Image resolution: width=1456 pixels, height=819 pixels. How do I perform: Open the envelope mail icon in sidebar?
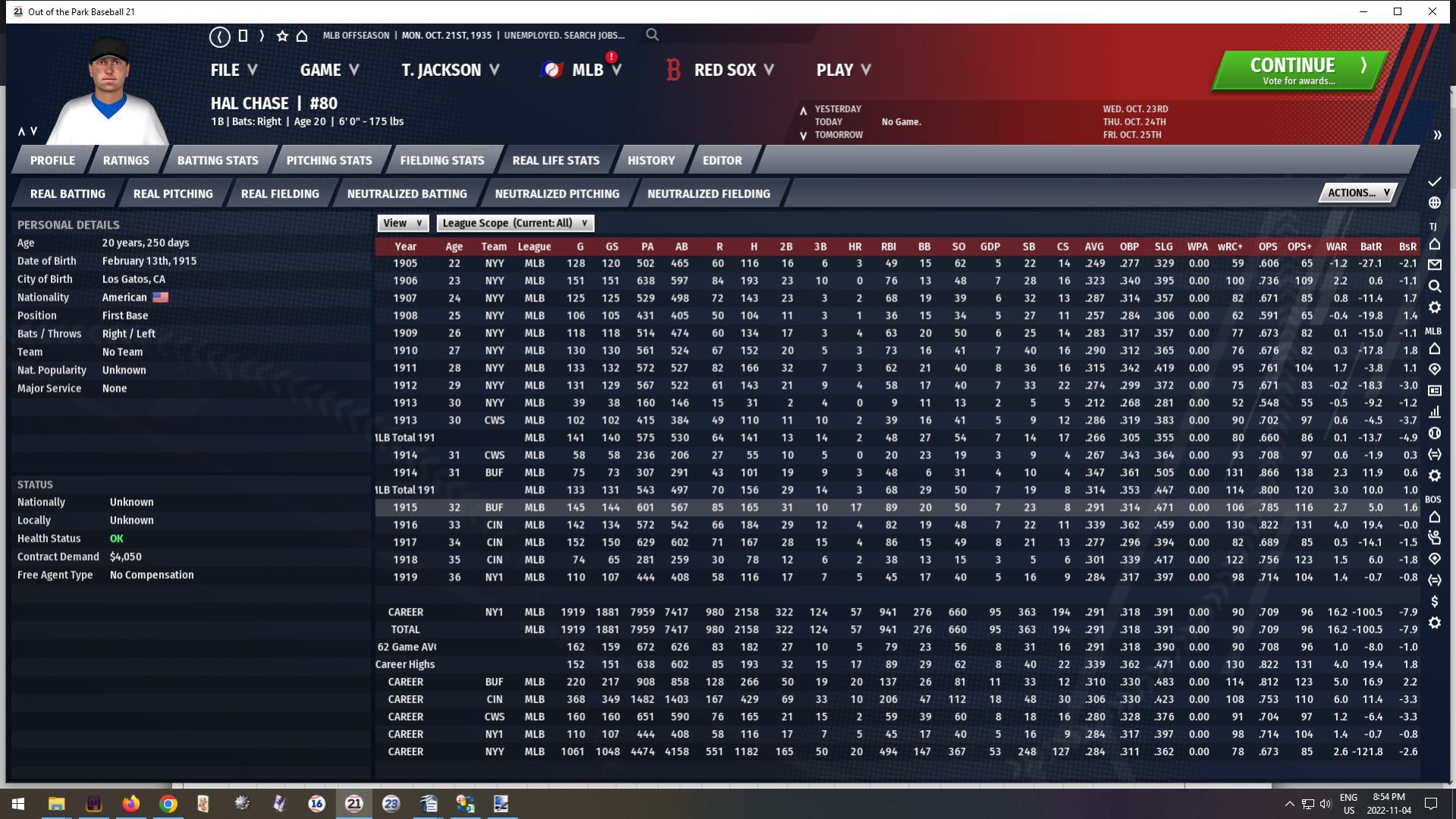coord(1434,265)
